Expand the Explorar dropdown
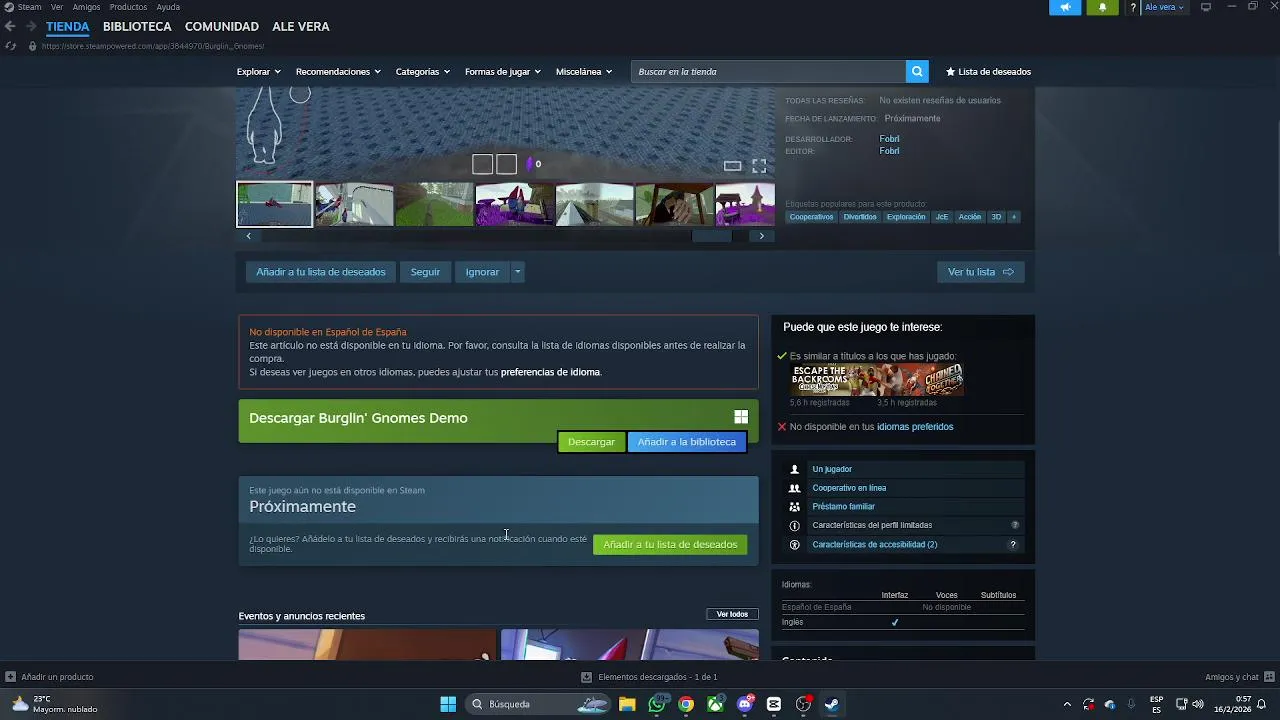This screenshot has width=1280, height=720. click(259, 72)
